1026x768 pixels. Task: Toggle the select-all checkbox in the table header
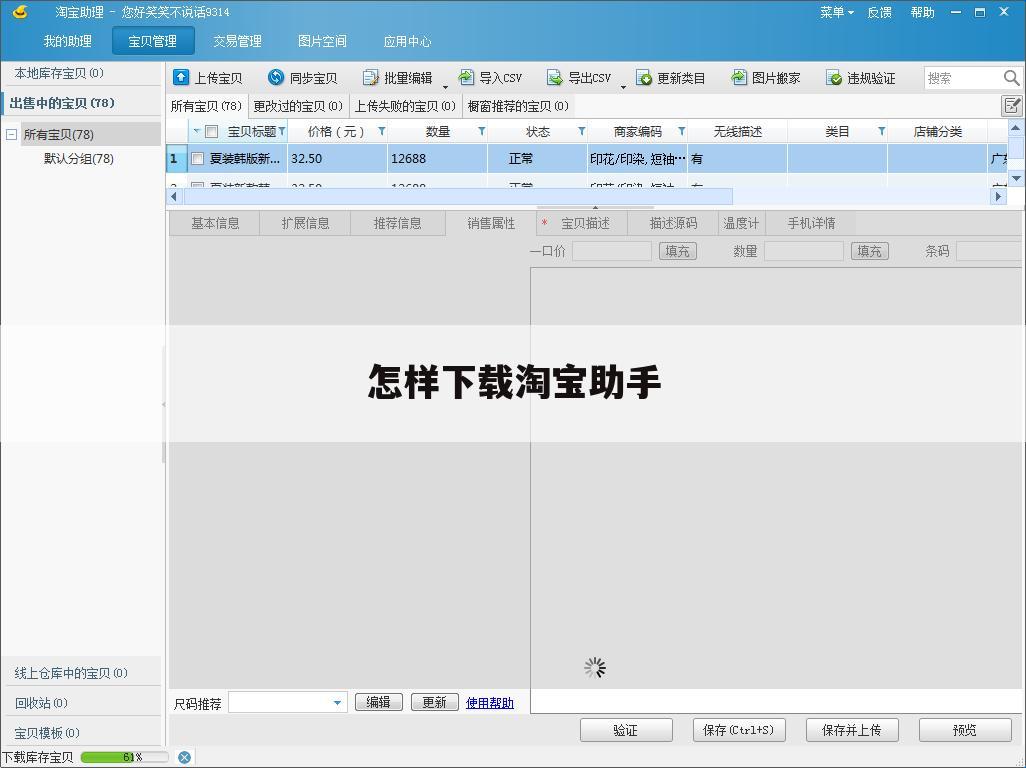point(211,131)
